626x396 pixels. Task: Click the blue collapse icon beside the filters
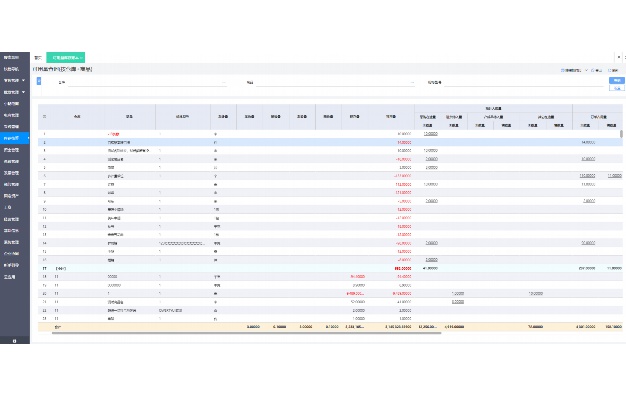point(39,81)
